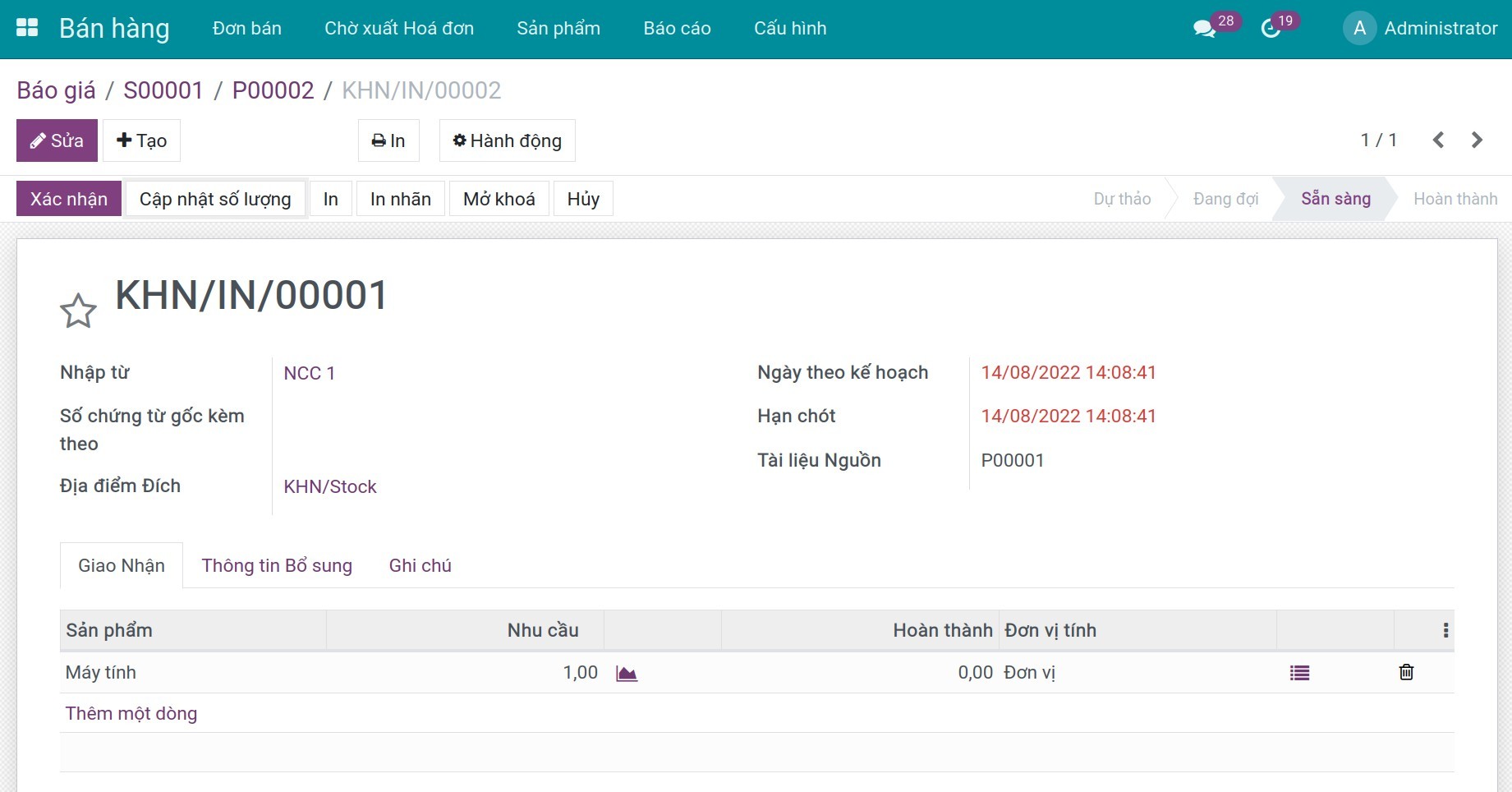Screen dimensions: 1512x792
Task: Navigate to S00001 in the breadcrumb
Action: click(x=163, y=90)
